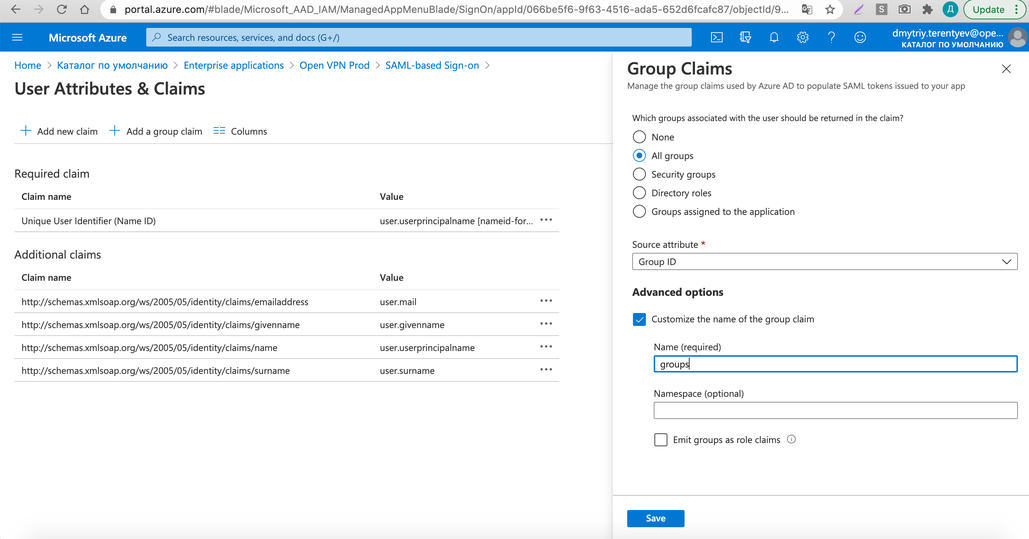The image size is (1029, 539).
Task: Open the Azure notifications bell
Action: click(774, 37)
